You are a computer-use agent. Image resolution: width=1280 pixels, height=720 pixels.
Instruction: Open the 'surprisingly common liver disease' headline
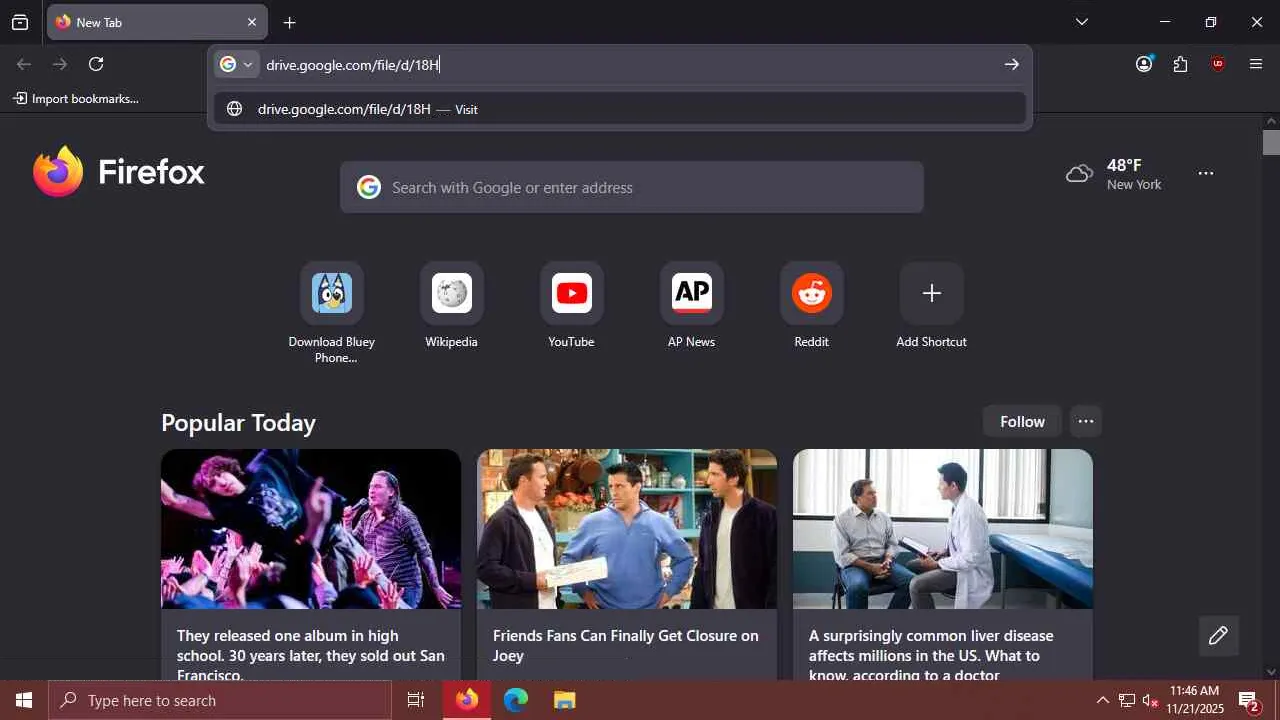931,655
